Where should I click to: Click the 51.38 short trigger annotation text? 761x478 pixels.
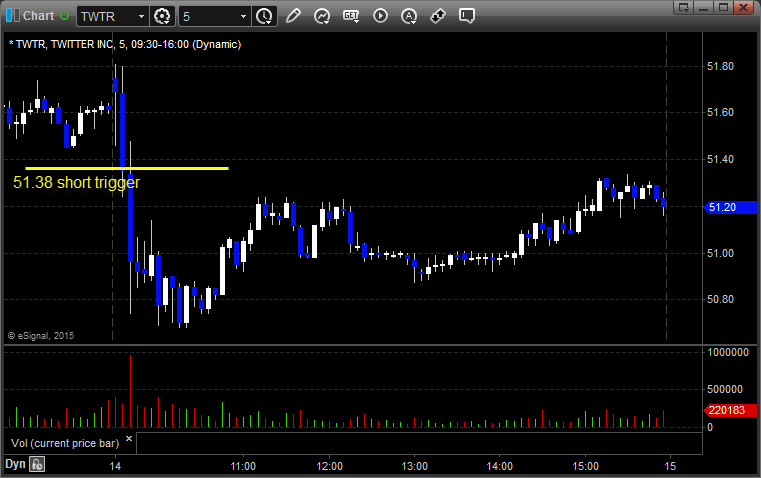[76, 182]
